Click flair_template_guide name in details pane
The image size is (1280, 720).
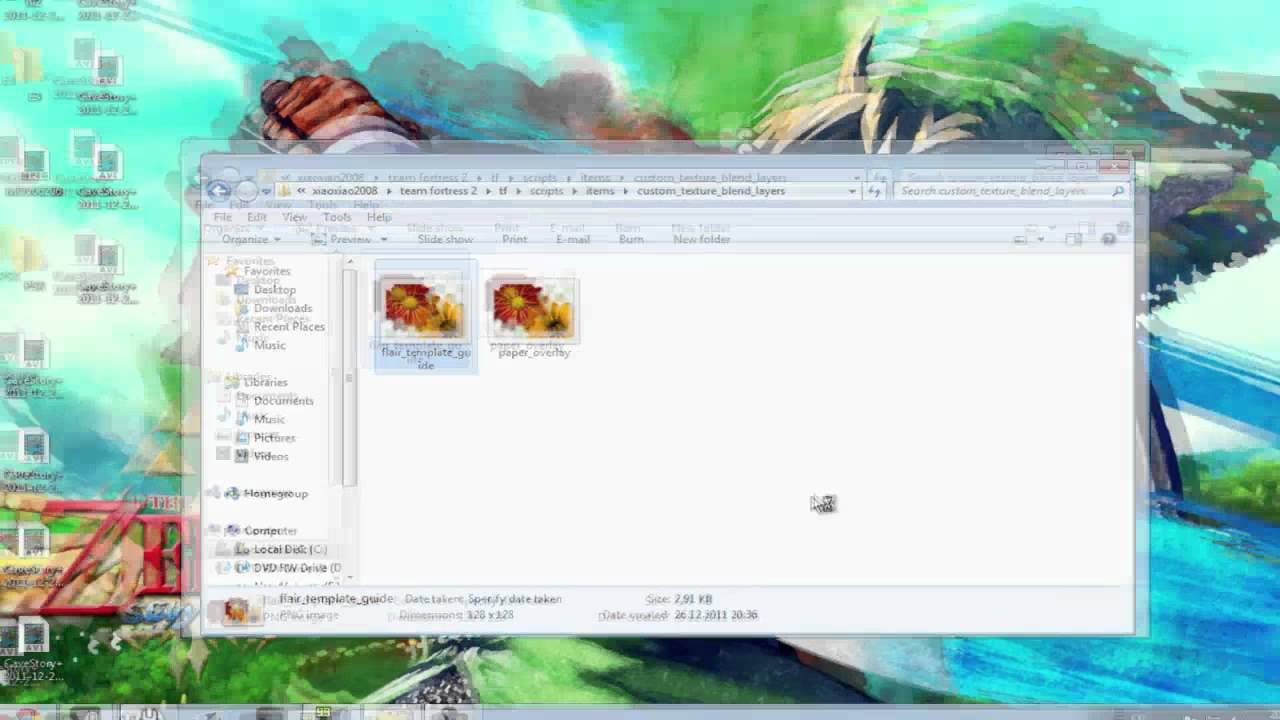[336, 599]
